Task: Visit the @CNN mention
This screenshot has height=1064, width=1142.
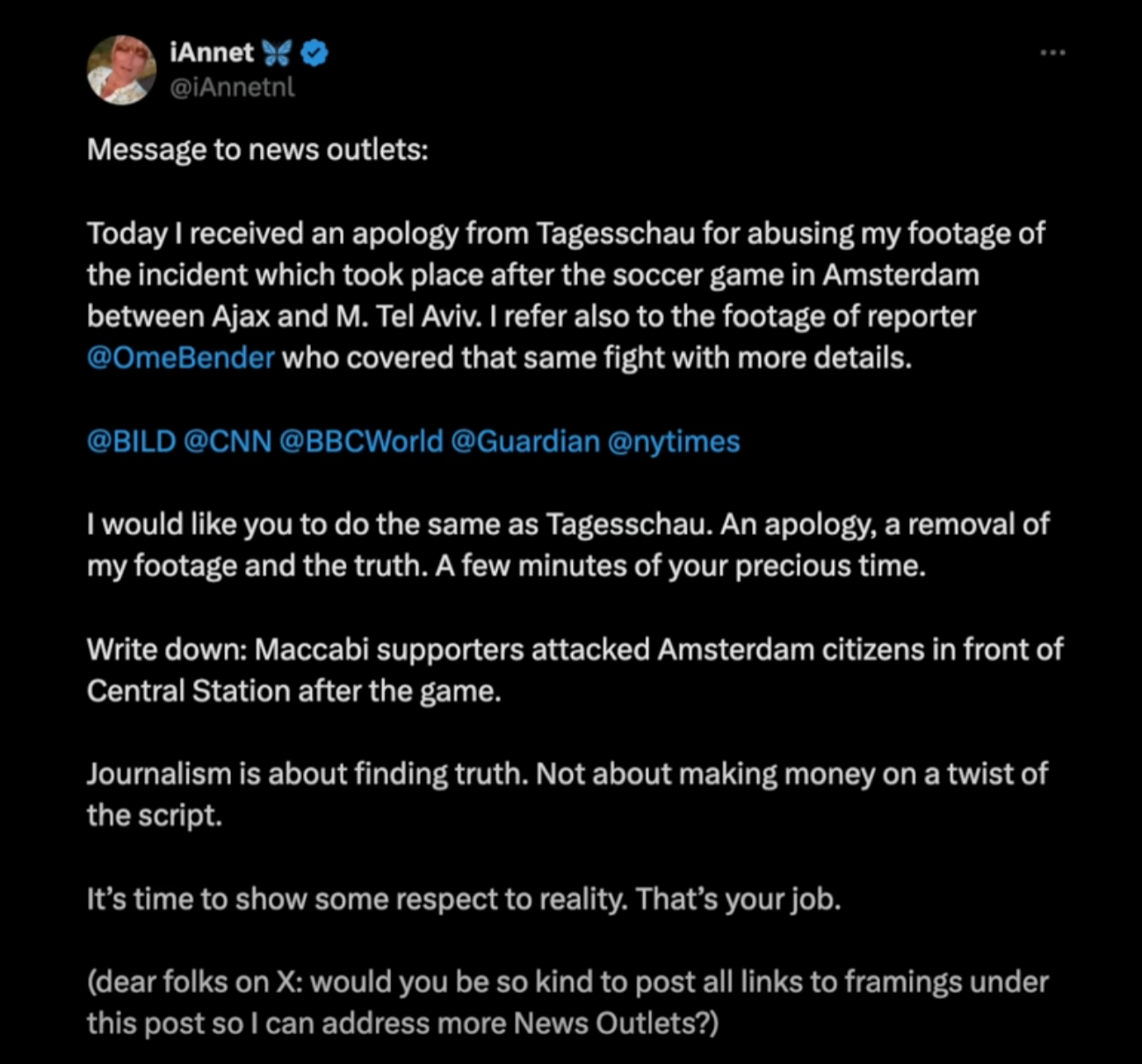Action: pyautogui.click(x=228, y=441)
